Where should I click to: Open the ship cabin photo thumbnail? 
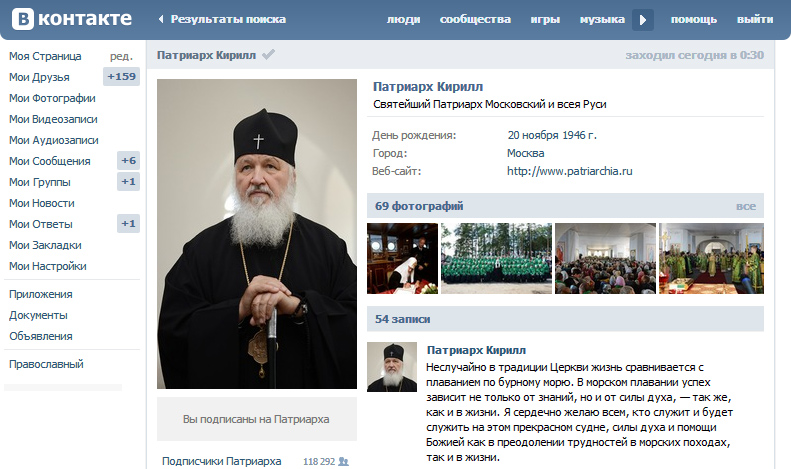pyautogui.click(x=403, y=258)
